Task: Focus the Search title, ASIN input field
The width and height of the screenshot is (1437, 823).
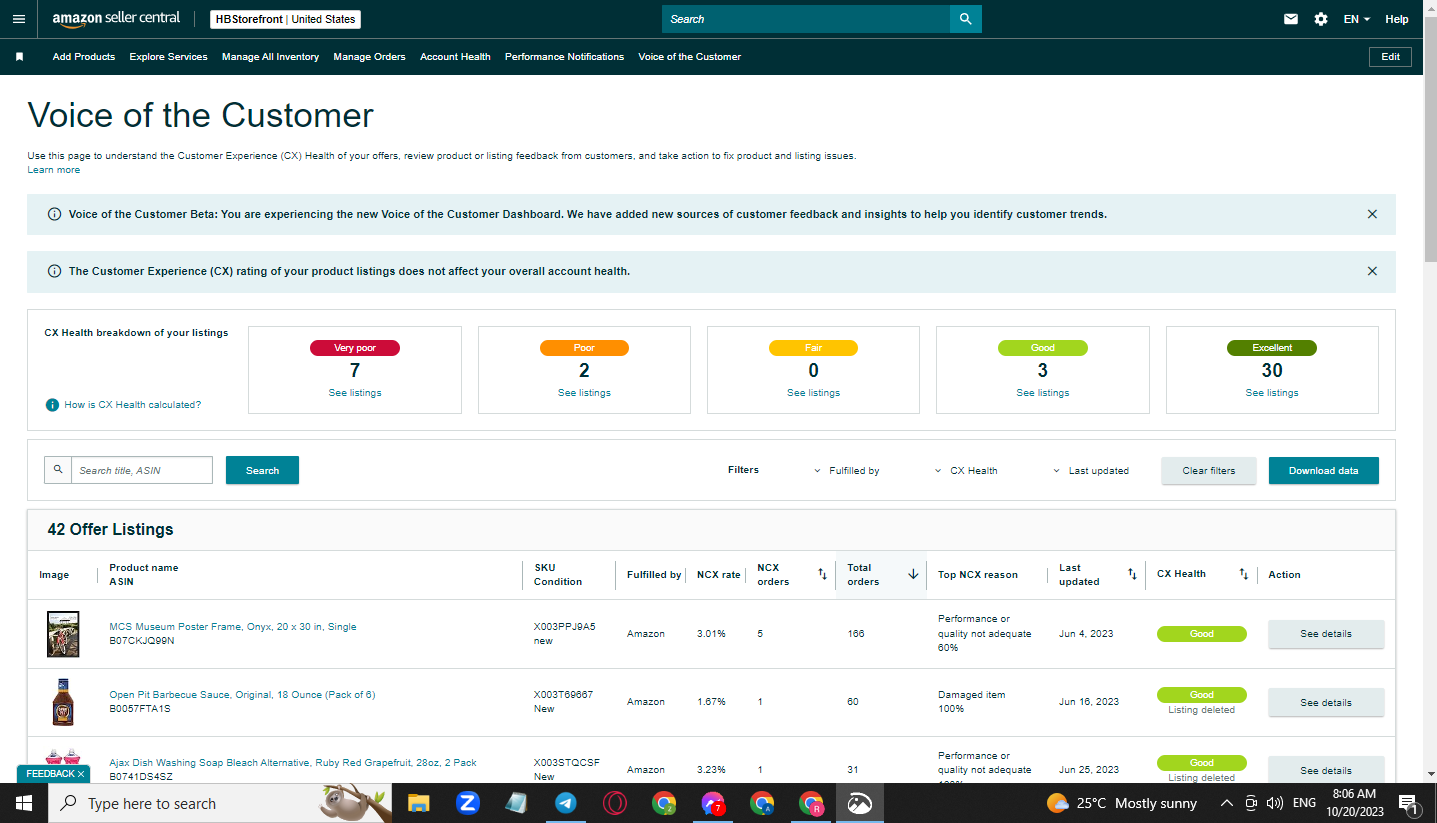Action: tap(141, 470)
